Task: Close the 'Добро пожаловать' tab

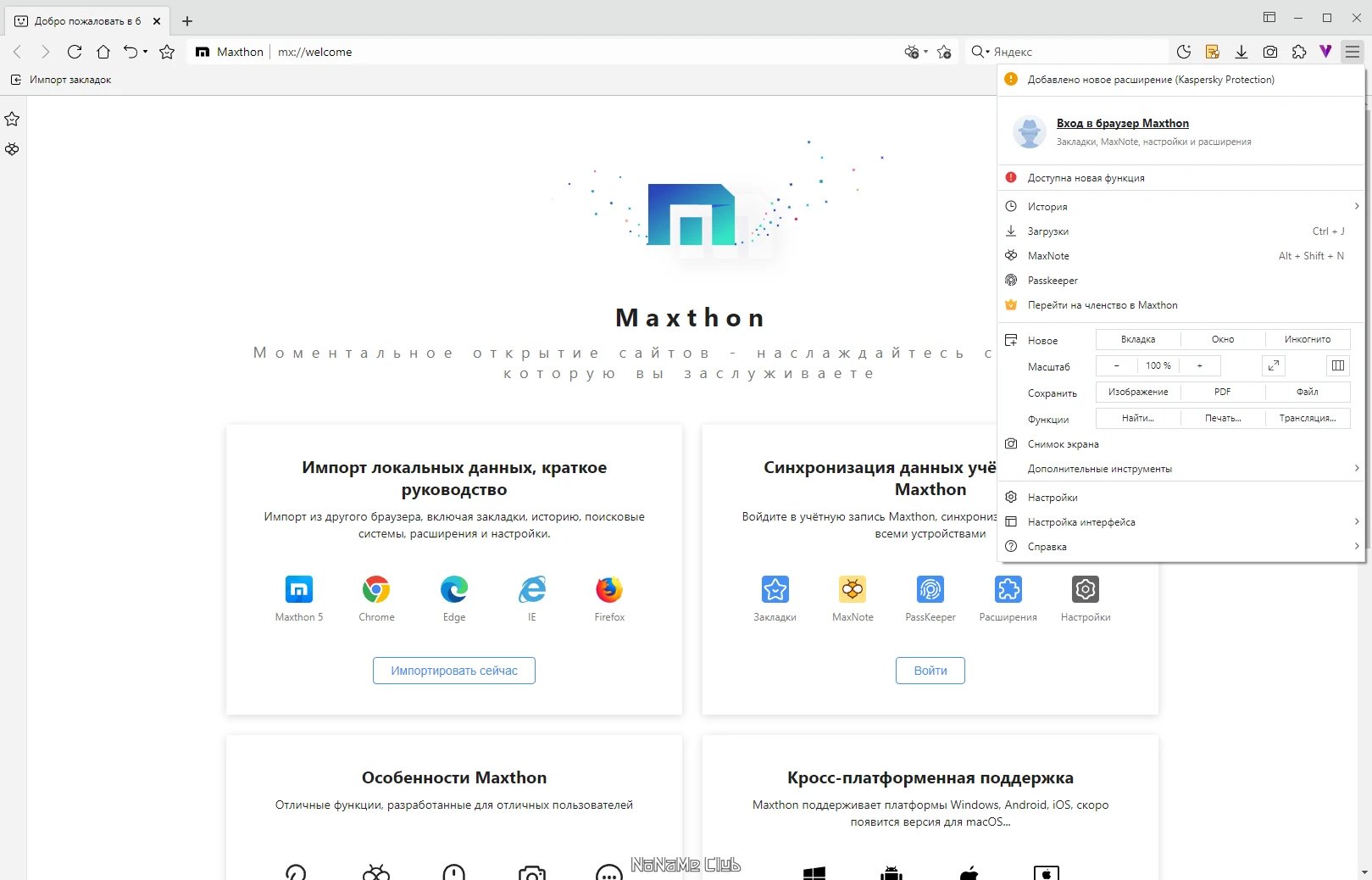Action: coord(157,21)
